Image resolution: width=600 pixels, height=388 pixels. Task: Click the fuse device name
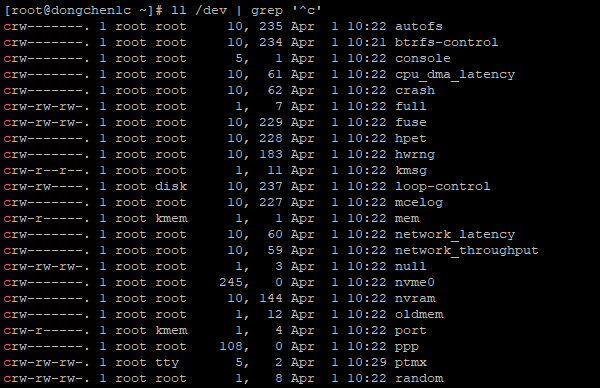[411, 122]
